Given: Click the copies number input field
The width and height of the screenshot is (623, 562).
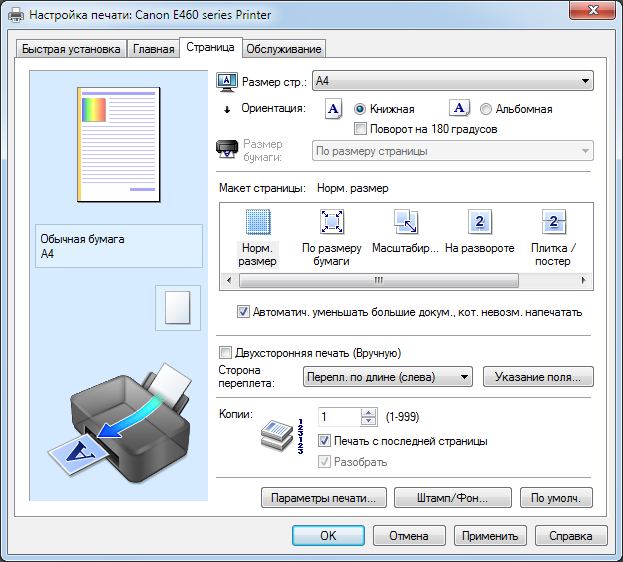Looking at the screenshot, I should click(x=340, y=417).
